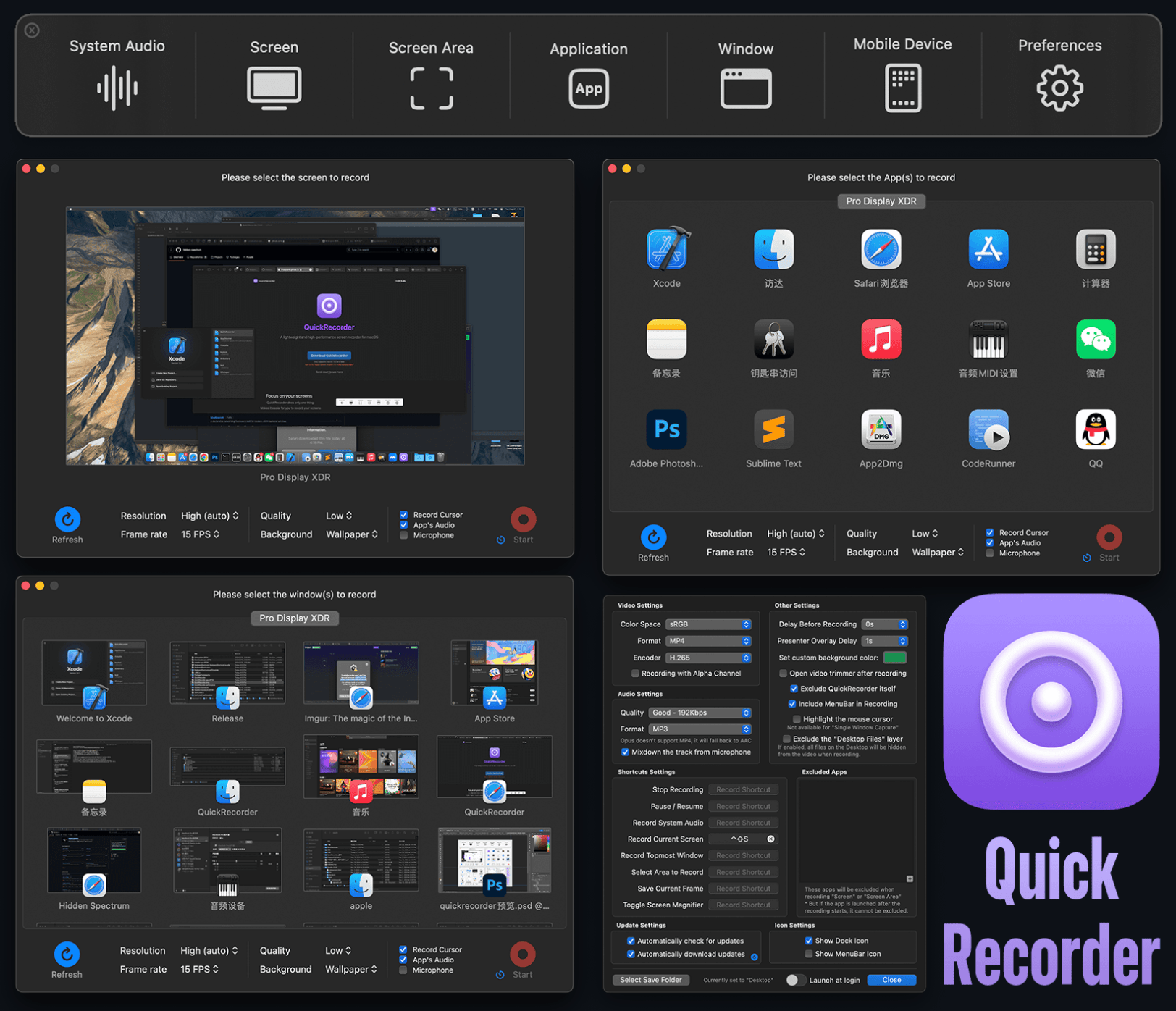1176x1011 pixels.
Task: Switch on Launch at login
Action: (x=795, y=980)
